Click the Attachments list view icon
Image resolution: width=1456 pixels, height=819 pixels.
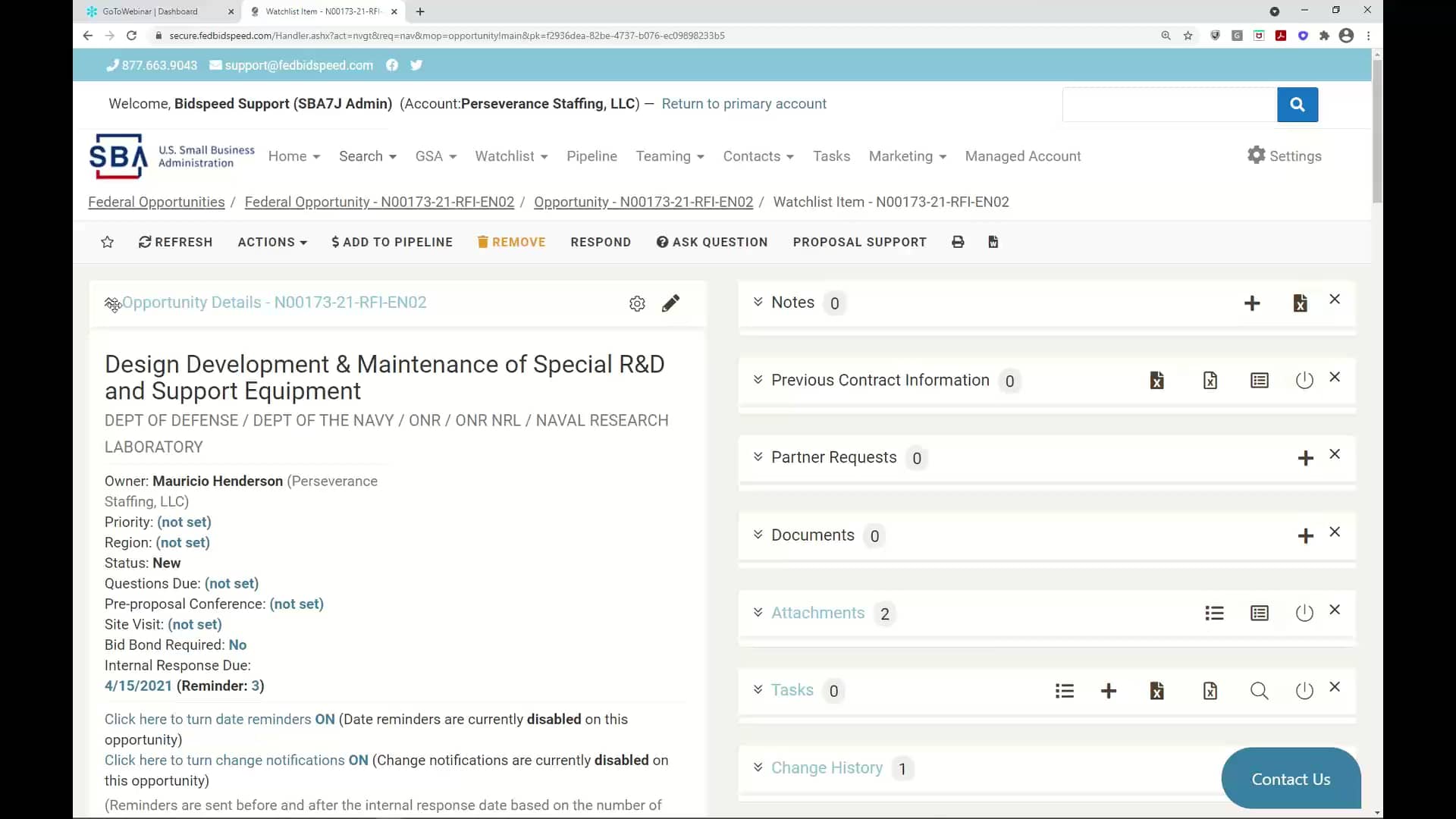(1214, 613)
